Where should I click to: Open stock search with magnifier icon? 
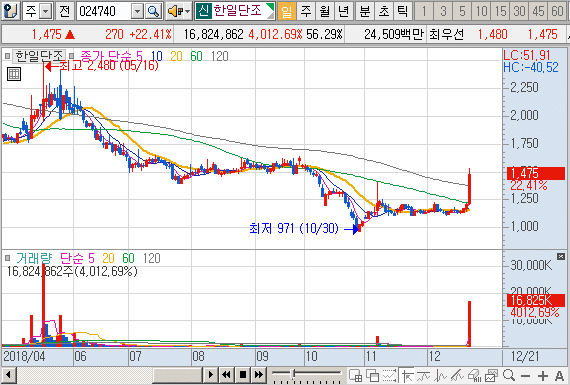153,11
